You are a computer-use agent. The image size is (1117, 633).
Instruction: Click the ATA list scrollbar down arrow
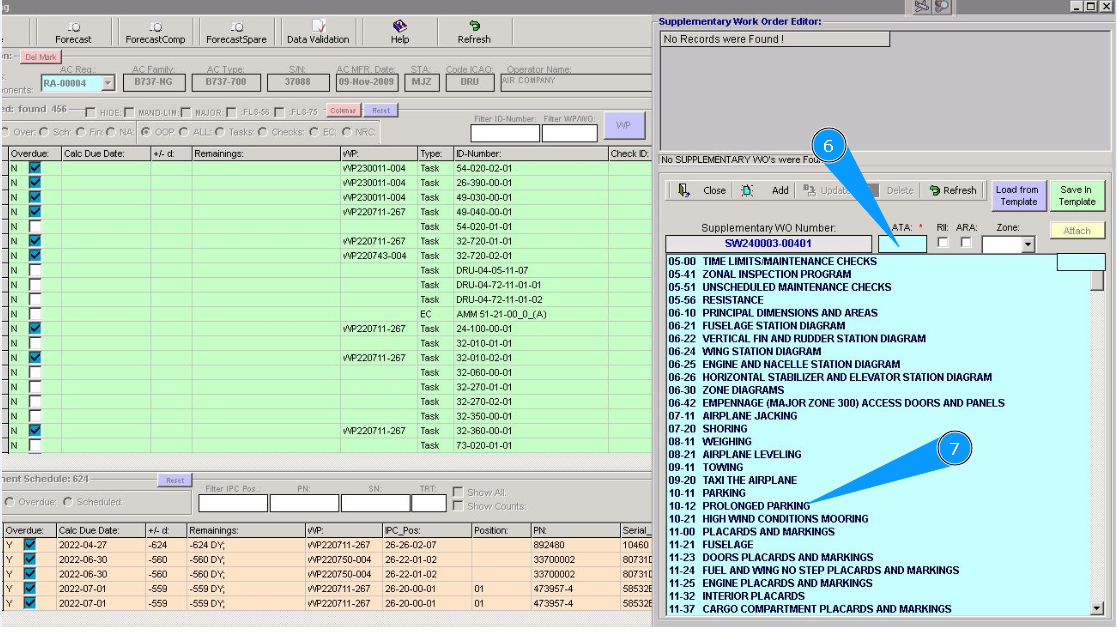1097,607
